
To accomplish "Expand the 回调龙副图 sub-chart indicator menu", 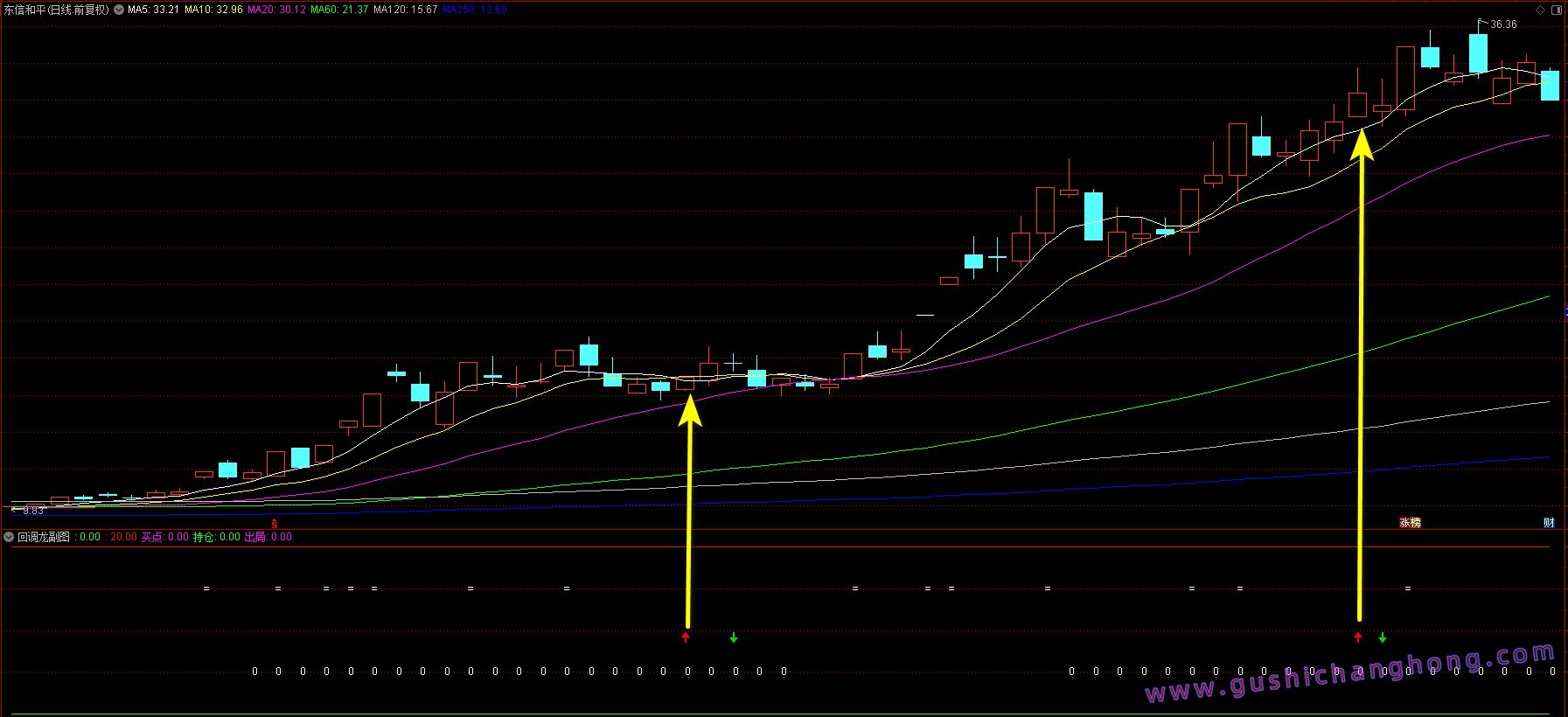I will pyautogui.click(x=9, y=537).
